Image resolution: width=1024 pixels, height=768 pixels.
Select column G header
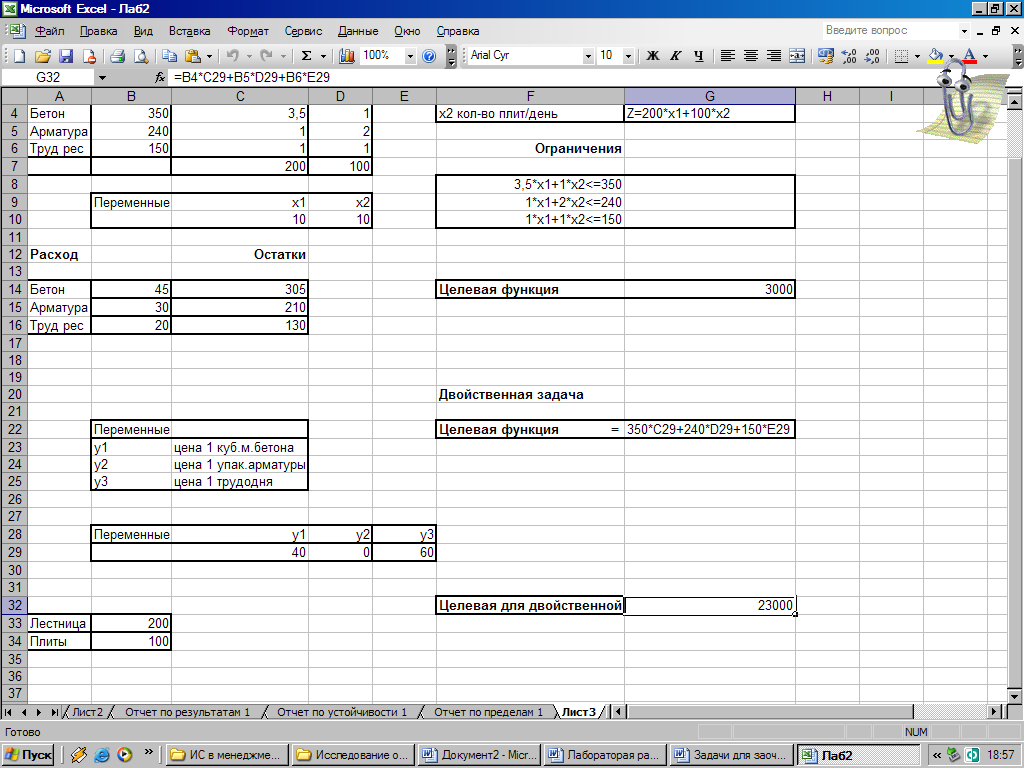pyautogui.click(x=709, y=97)
